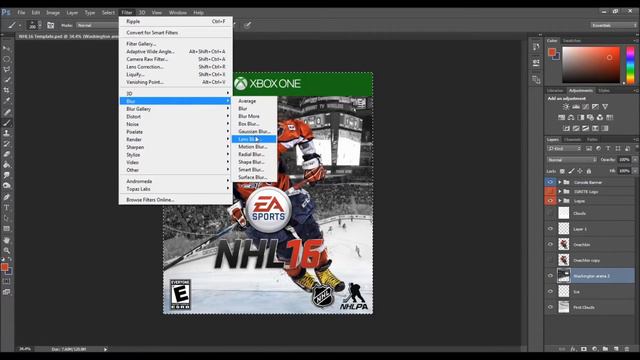The image size is (640, 360).
Task: Choose Lens Blur from Blur submenu
Action: 254,139
